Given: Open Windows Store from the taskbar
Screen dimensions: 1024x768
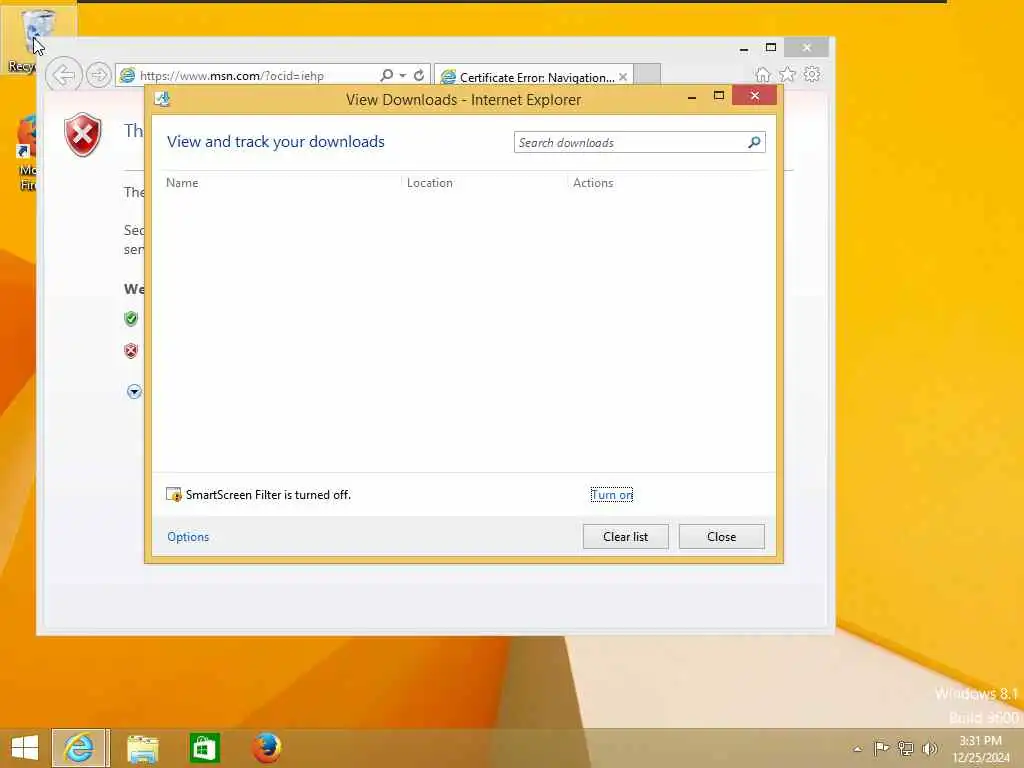Looking at the screenshot, I should coord(204,748).
